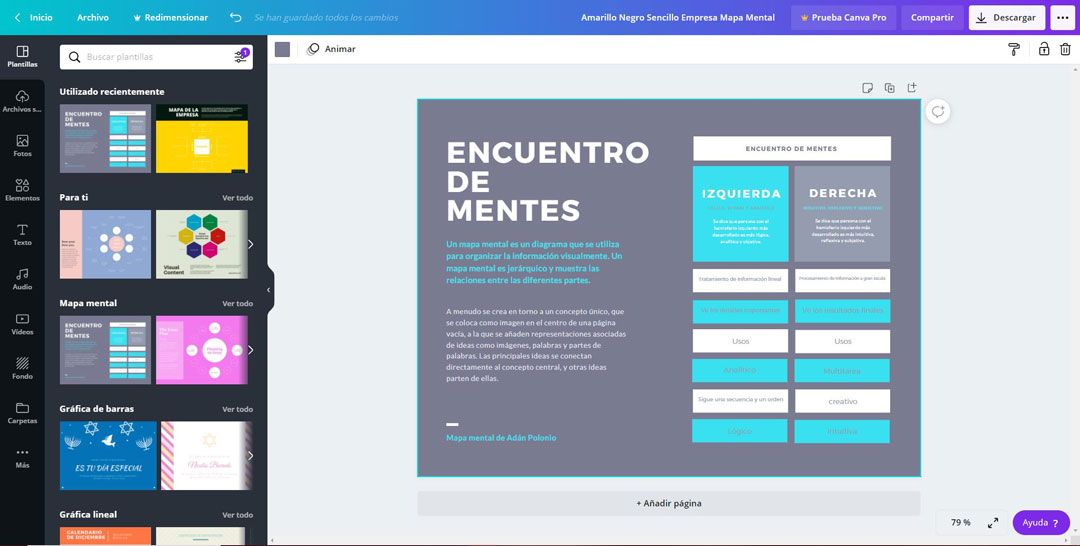Open the Texto sidebar tab
The width and height of the screenshot is (1080, 546).
(22, 235)
